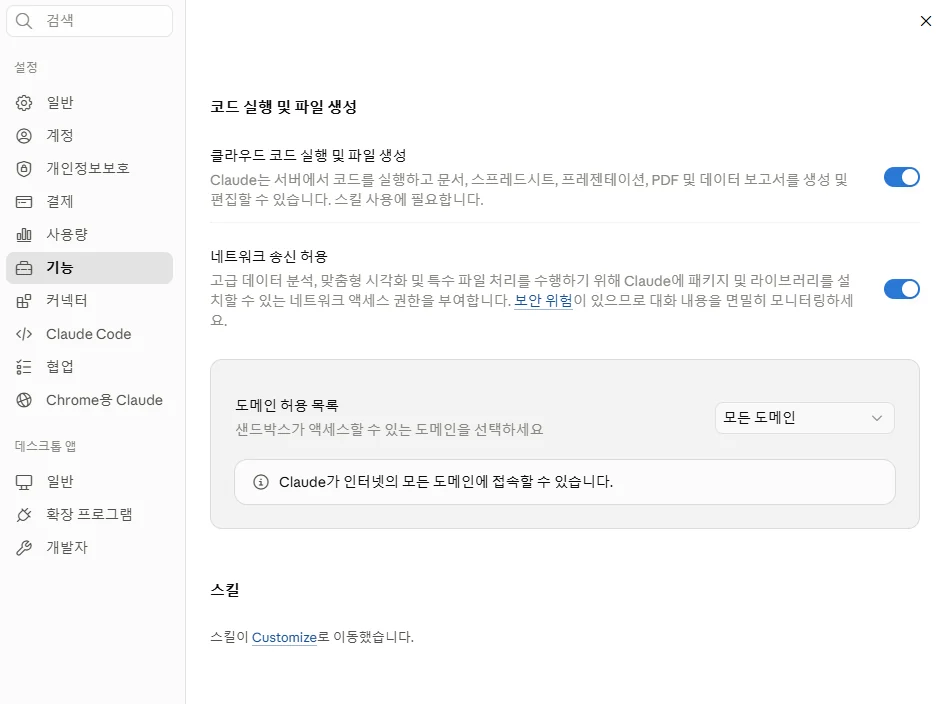Click the Chrome icon beside Chrome용 Claude
The width and height of the screenshot is (937, 704).
(x=24, y=400)
